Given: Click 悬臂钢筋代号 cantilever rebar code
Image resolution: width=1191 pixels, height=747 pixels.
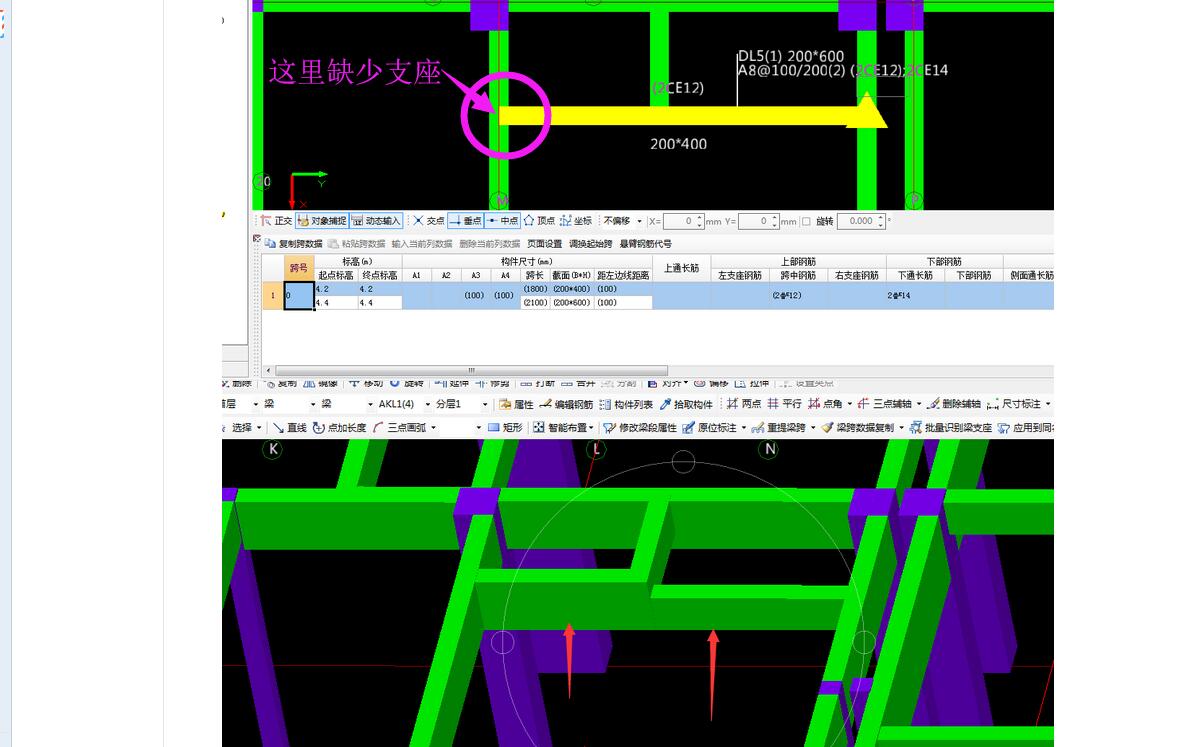Looking at the screenshot, I should point(646,244).
